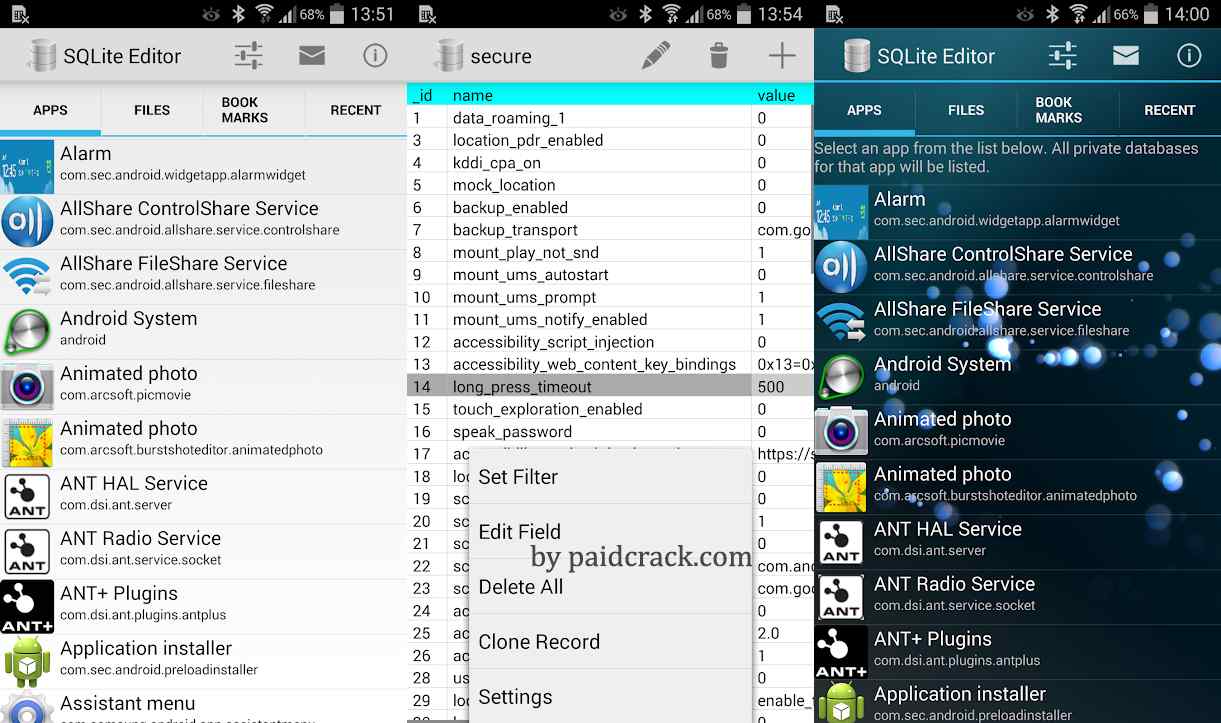The height and width of the screenshot is (723, 1221).
Task: Open filter settings icon in dark-theme SQLite Editor
Action: click(1062, 56)
